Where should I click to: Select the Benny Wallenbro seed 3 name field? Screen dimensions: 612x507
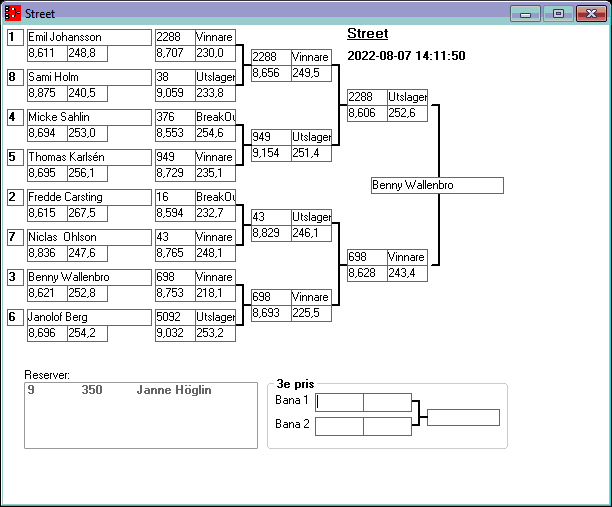pos(89,277)
